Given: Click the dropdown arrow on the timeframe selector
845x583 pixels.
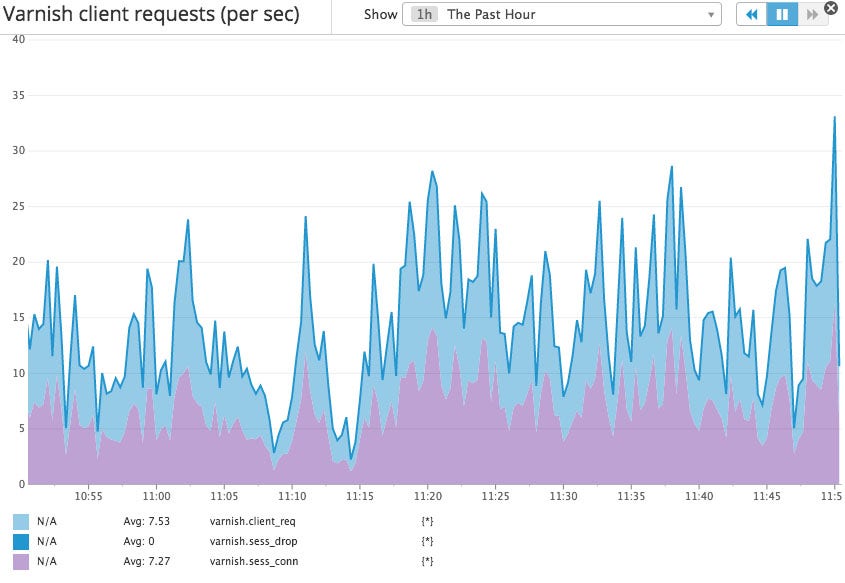Looking at the screenshot, I should pos(712,15).
